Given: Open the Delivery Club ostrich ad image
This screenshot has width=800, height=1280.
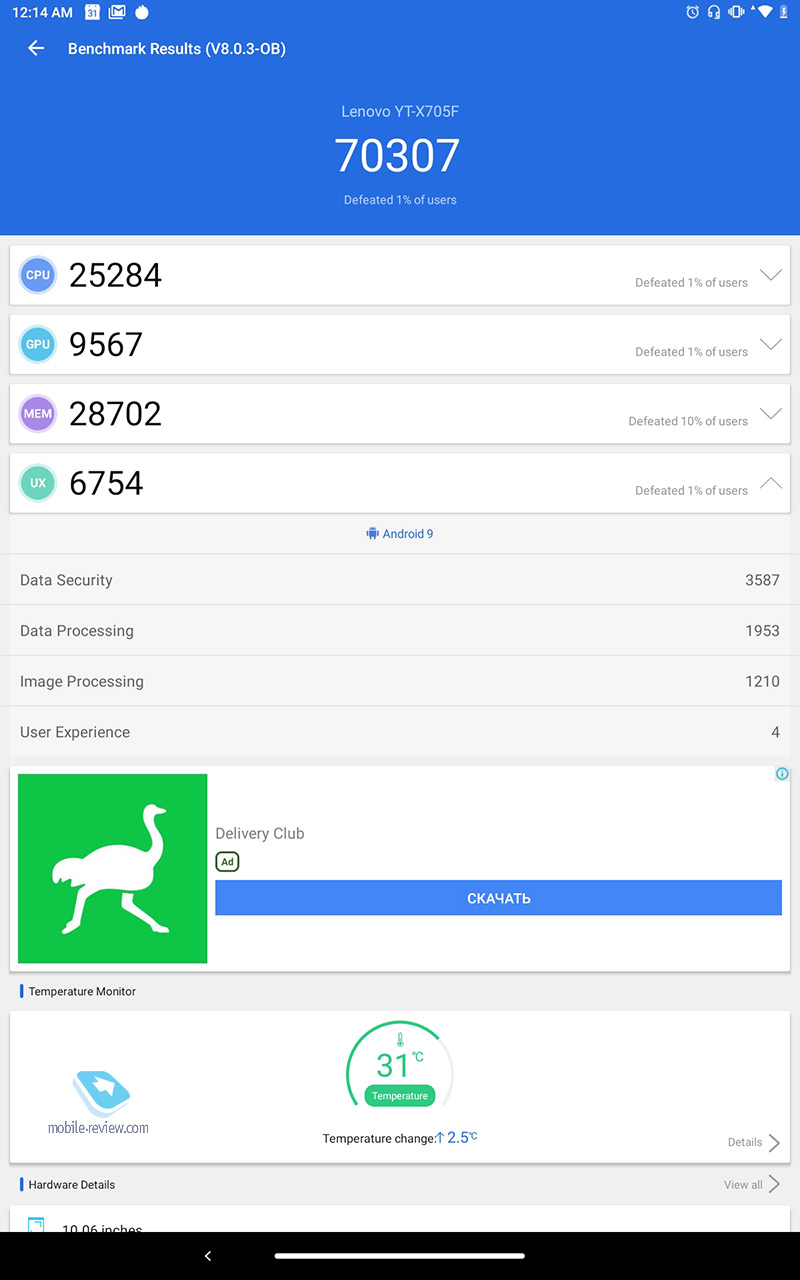Looking at the screenshot, I should (112, 868).
